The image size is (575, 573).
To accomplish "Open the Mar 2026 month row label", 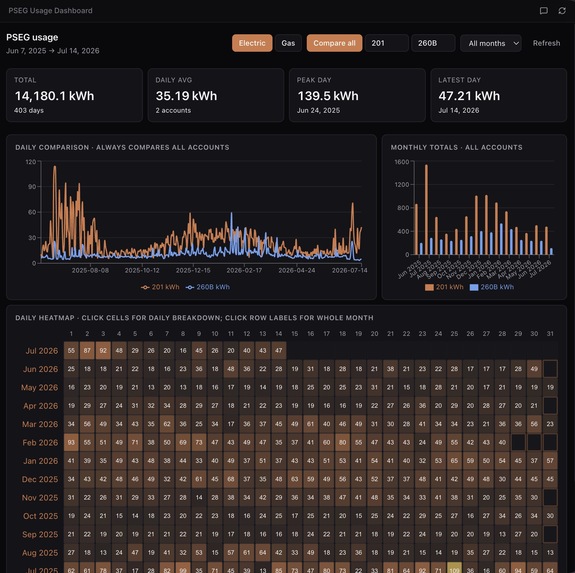I will pyautogui.click(x=40, y=424).
